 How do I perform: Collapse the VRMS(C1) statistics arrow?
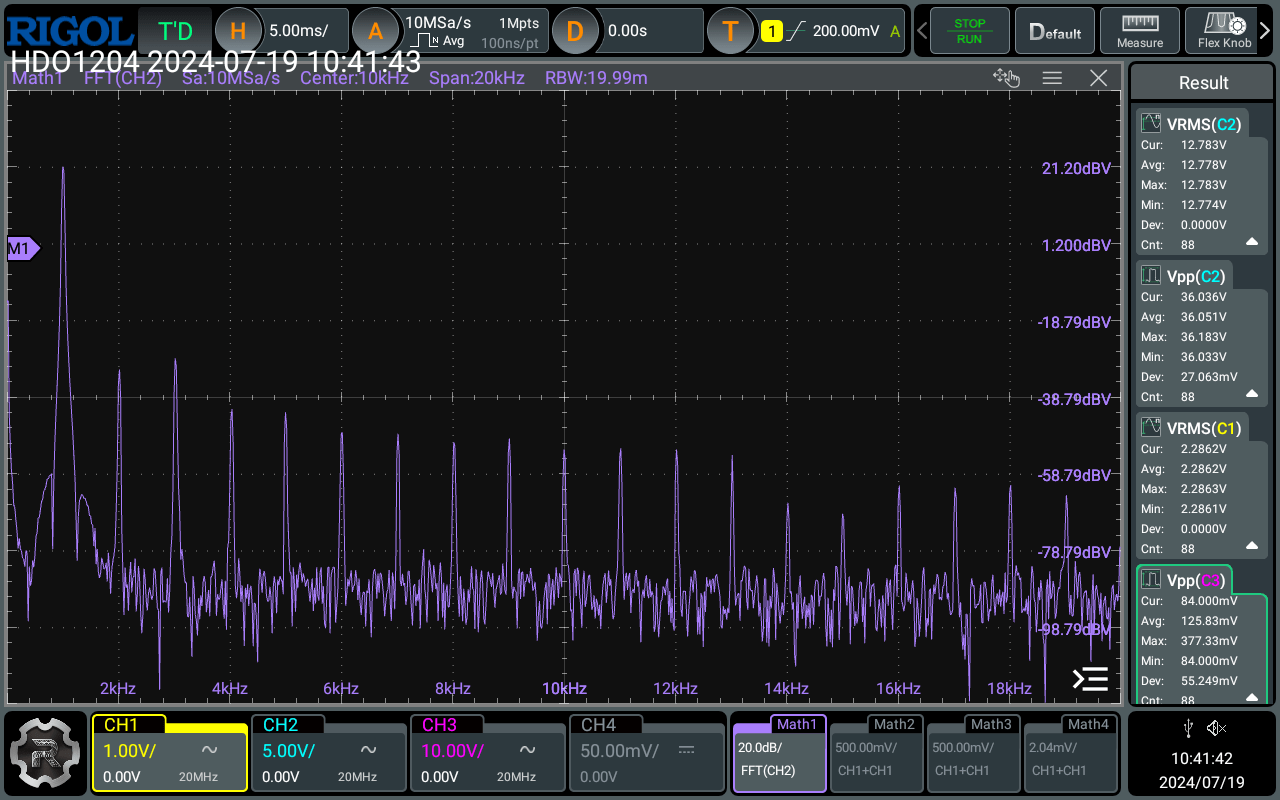click(1252, 546)
